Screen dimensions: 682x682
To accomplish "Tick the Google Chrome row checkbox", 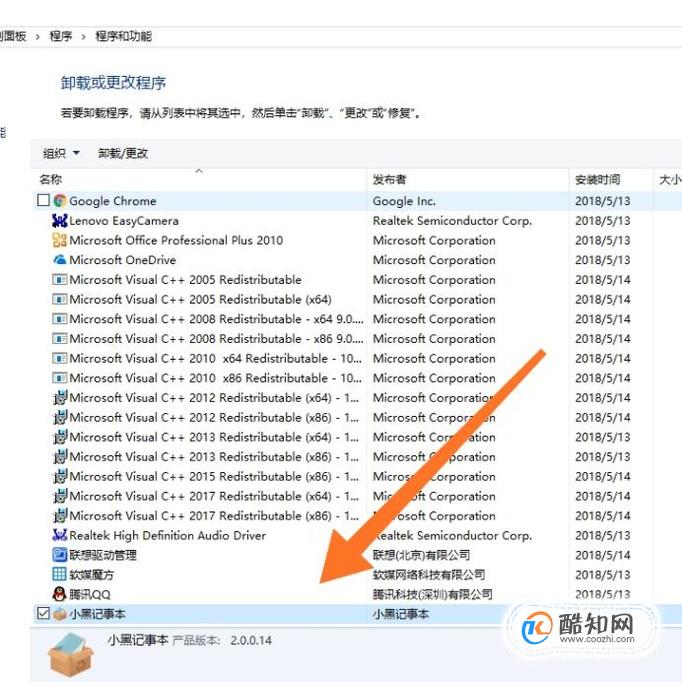I will (x=43, y=201).
